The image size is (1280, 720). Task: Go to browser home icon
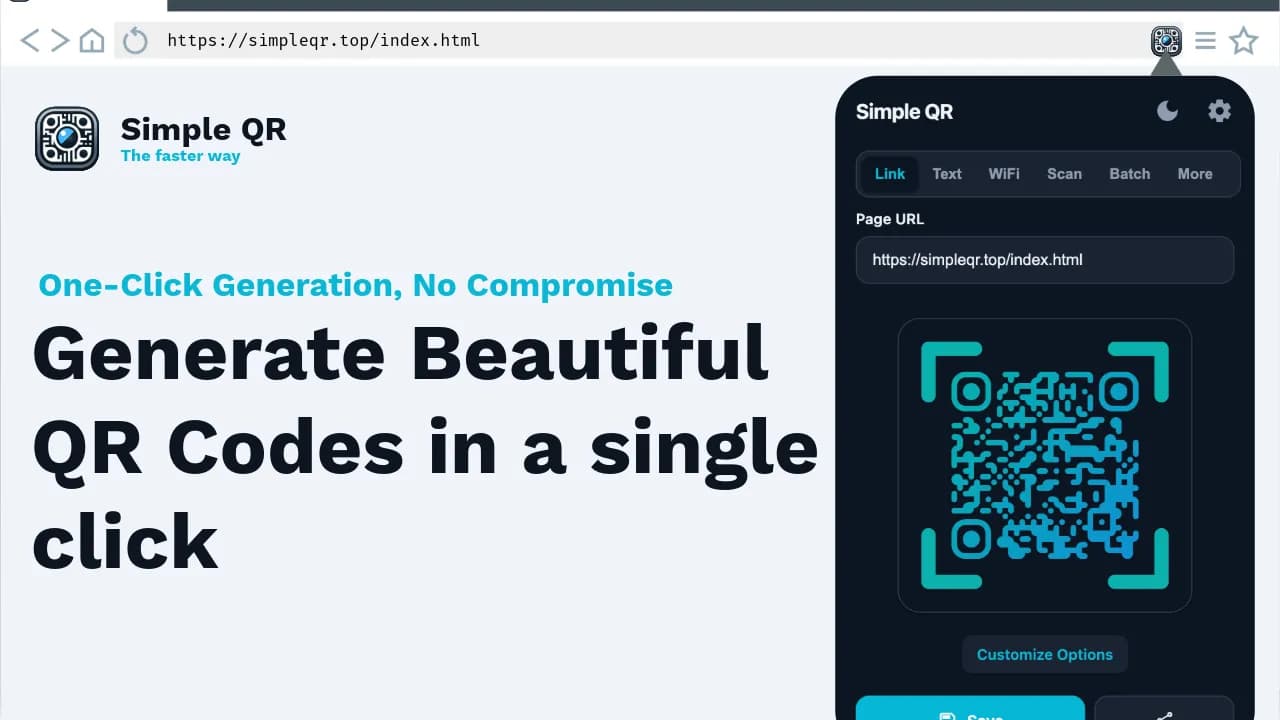tap(92, 40)
